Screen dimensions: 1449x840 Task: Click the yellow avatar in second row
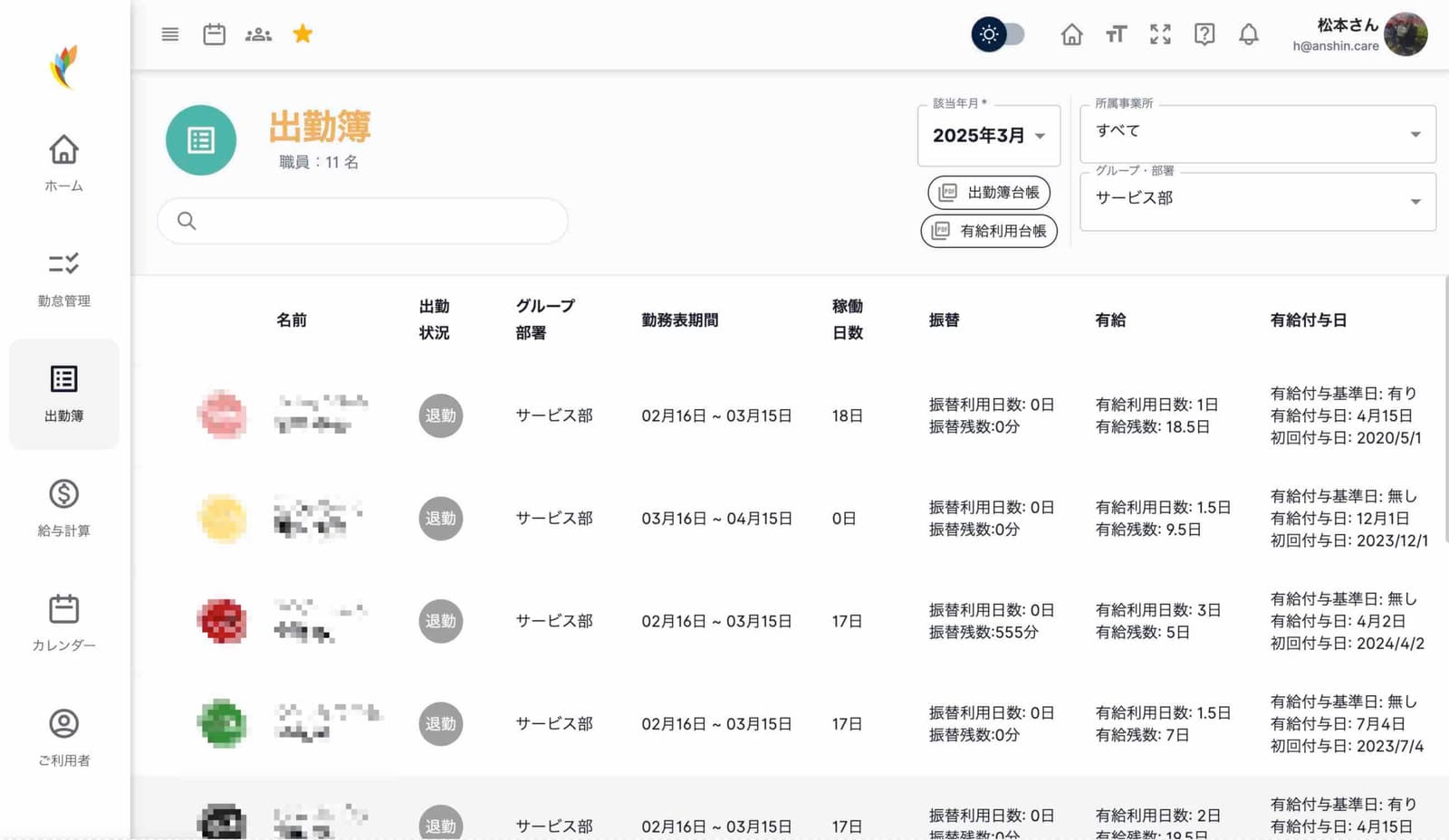coord(222,519)
